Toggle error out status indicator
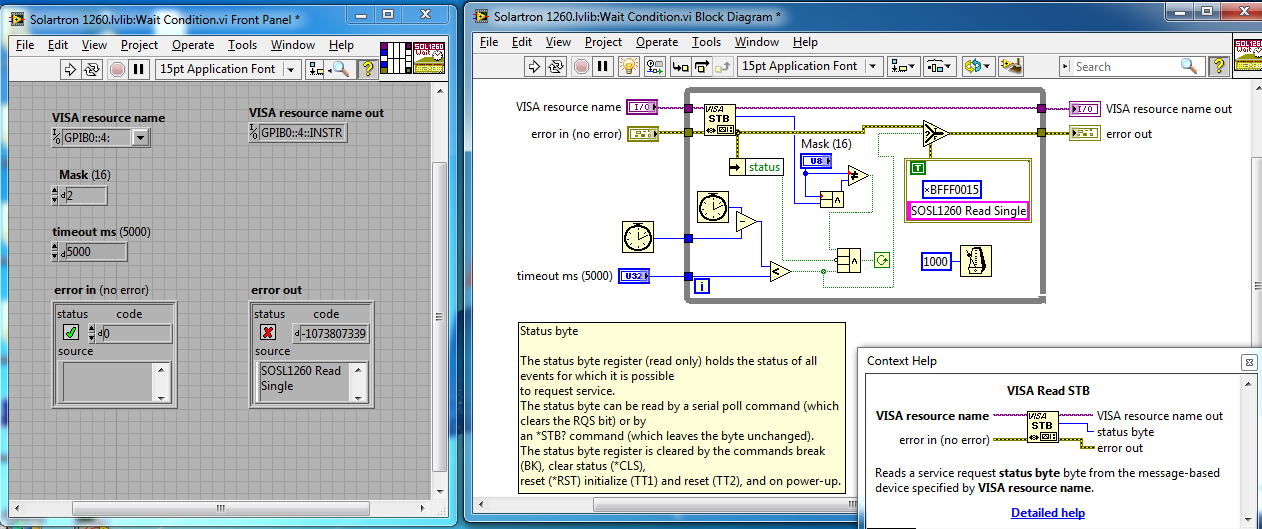Image resolution: width=1262 pixels, height=529 pixels. tap(268, 333)
